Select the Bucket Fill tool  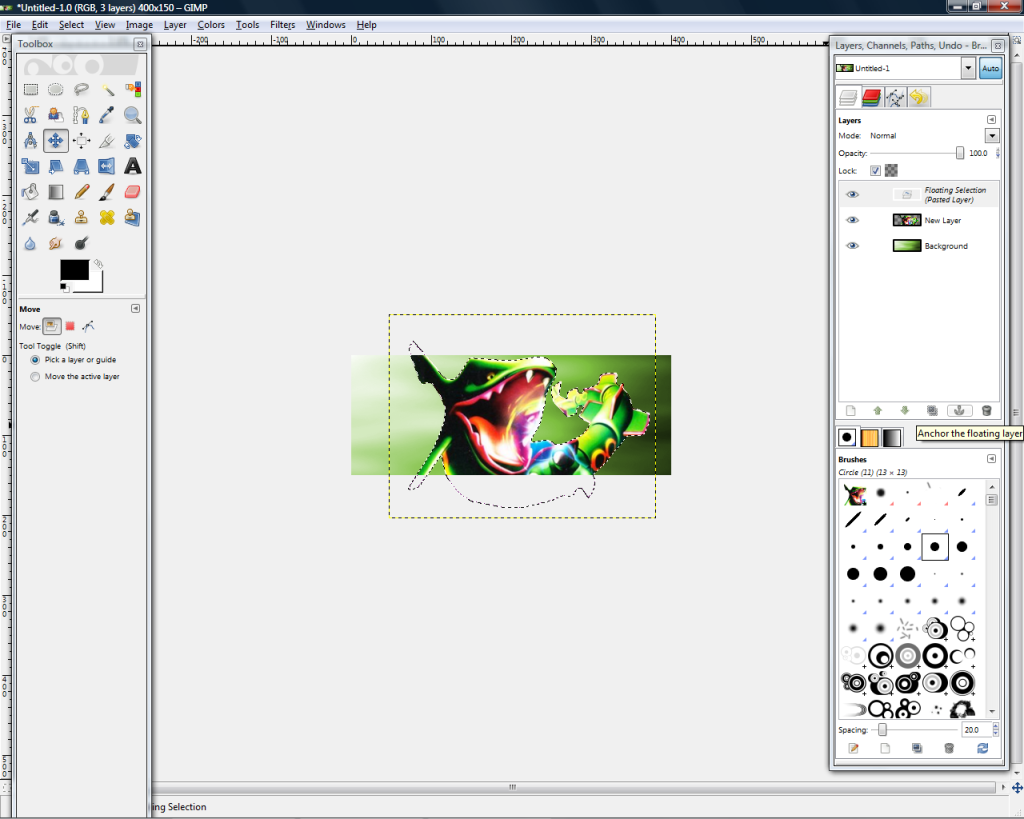(x=31, y=192)
